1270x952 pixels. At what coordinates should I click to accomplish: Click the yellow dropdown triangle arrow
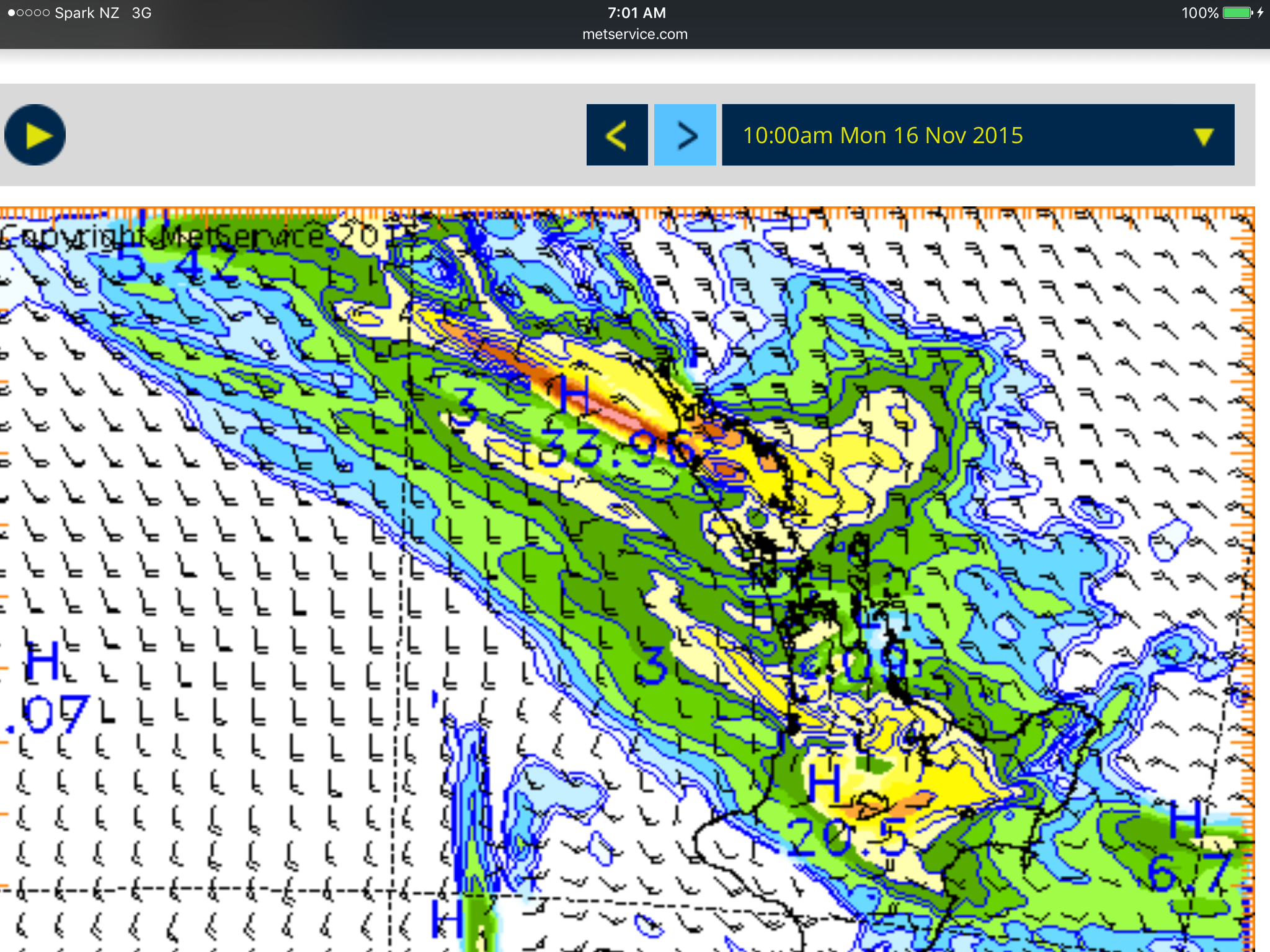pyautogui.click(x=1203, y=136)
